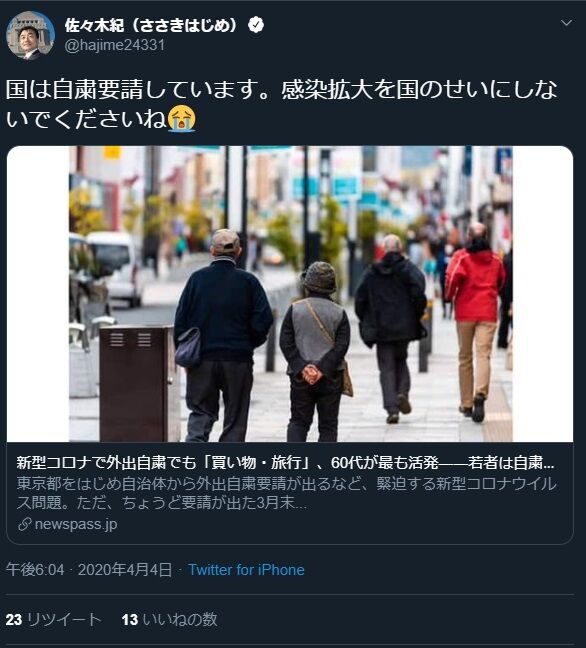This screenshot has width=586, height=648.
Task: Click the @hajime24331 handle
Action: click(115, 45)
